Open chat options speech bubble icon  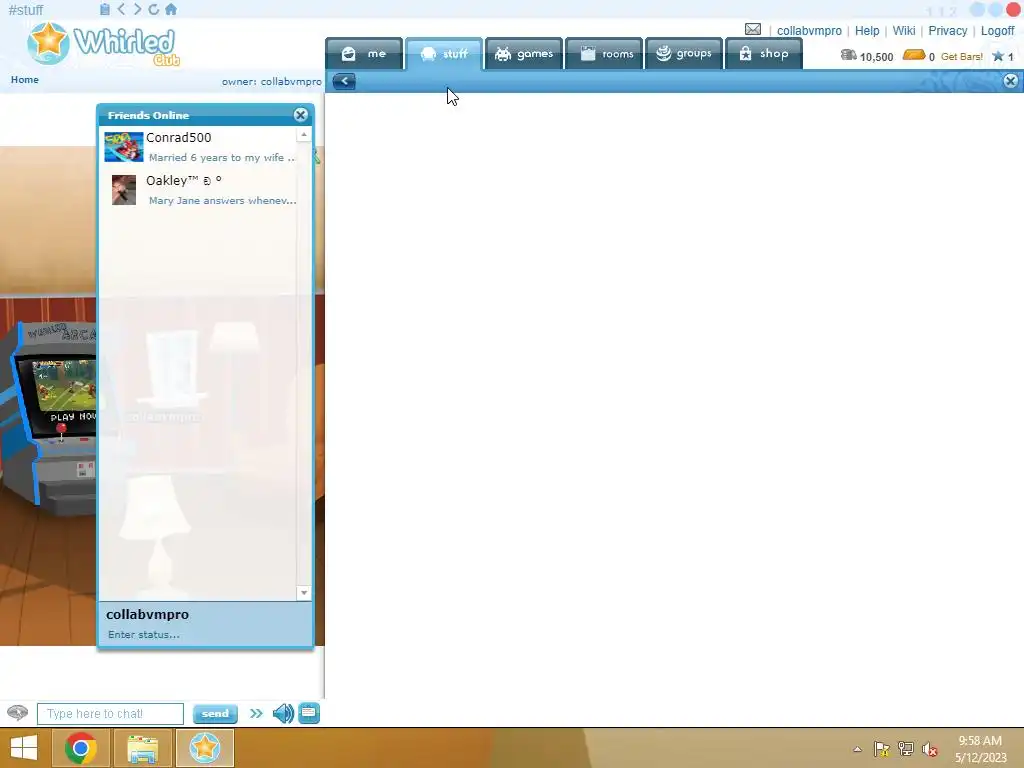point(18,712)
